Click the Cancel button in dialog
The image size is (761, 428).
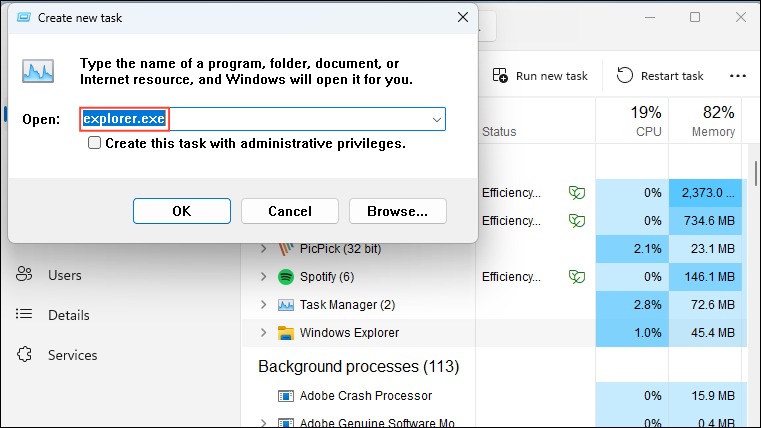tap(290, 211)
